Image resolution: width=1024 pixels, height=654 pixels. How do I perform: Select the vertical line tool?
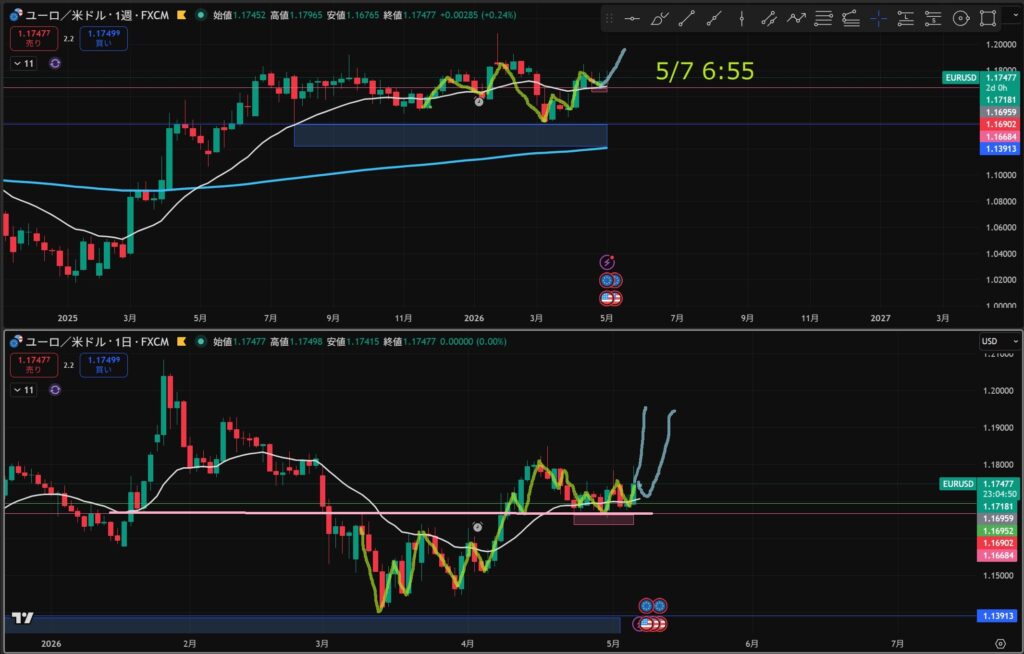pos(741,19)
